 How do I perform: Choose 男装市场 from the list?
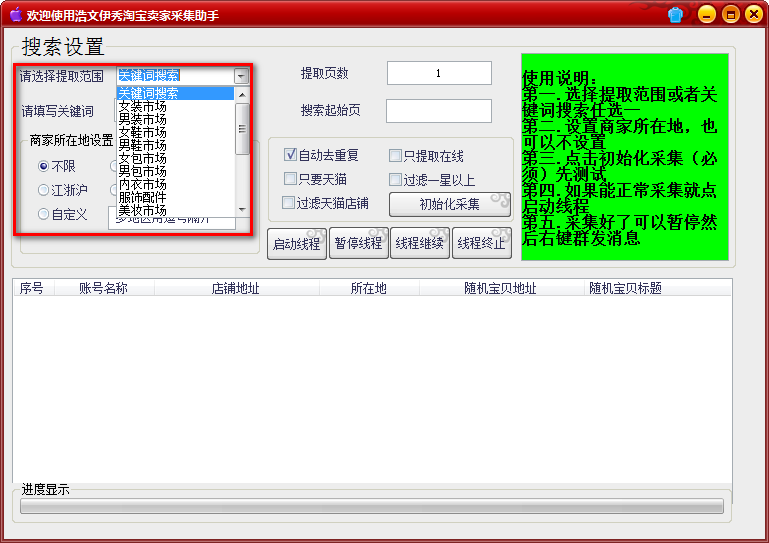176,119
